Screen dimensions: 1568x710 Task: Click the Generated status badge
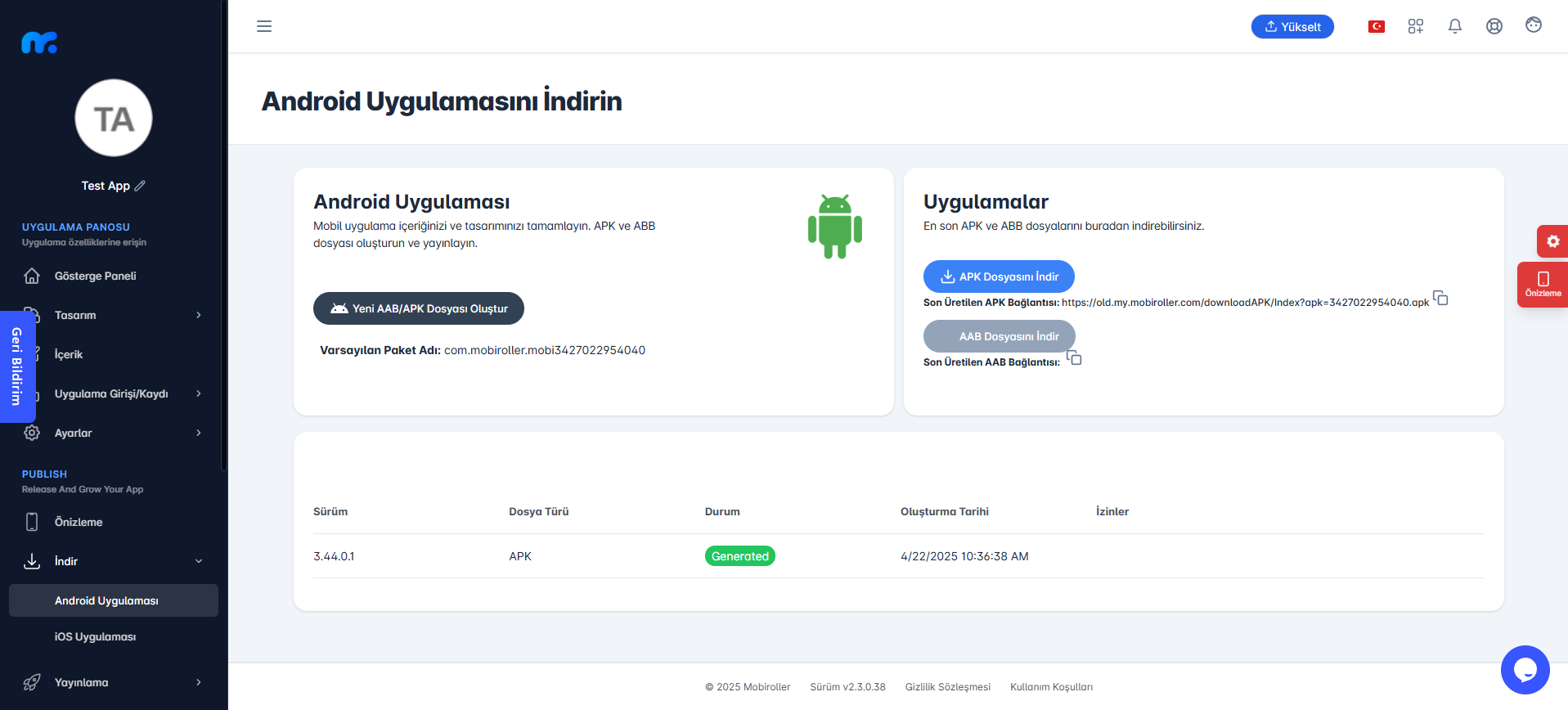click(x=740, y=556)
